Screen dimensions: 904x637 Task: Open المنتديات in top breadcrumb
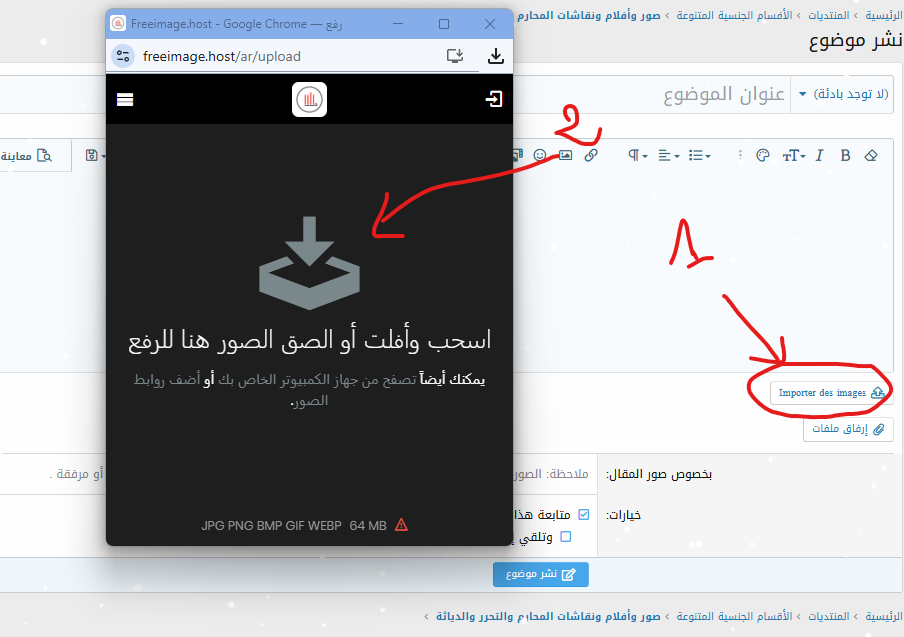coord(828,15)
